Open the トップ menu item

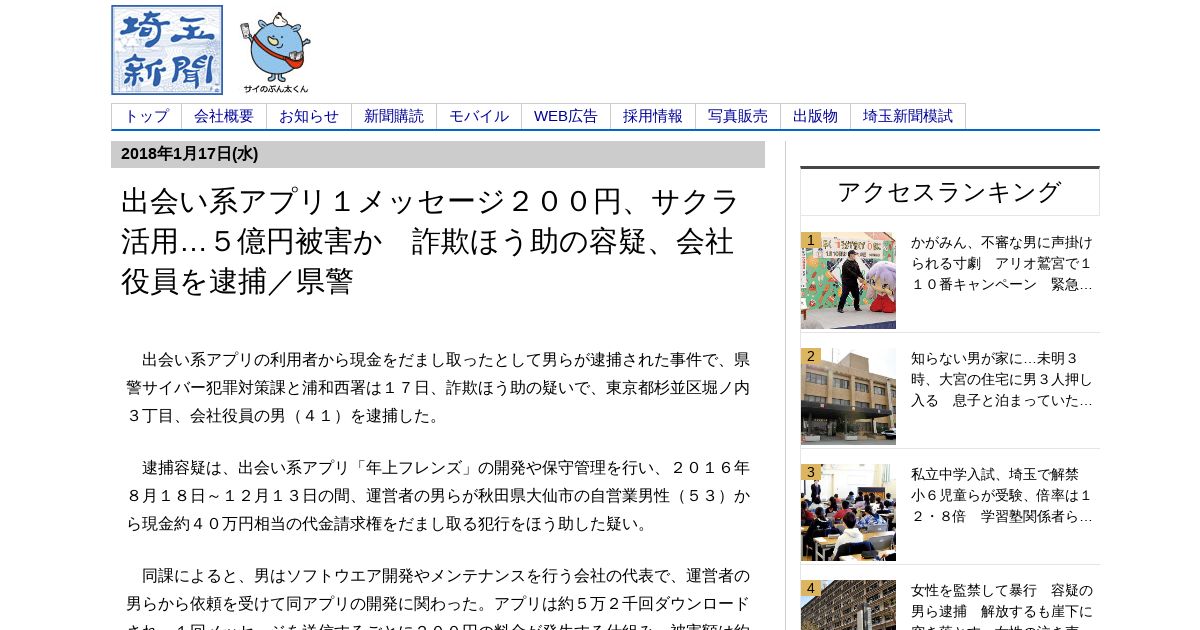click(x=146, y=116)
